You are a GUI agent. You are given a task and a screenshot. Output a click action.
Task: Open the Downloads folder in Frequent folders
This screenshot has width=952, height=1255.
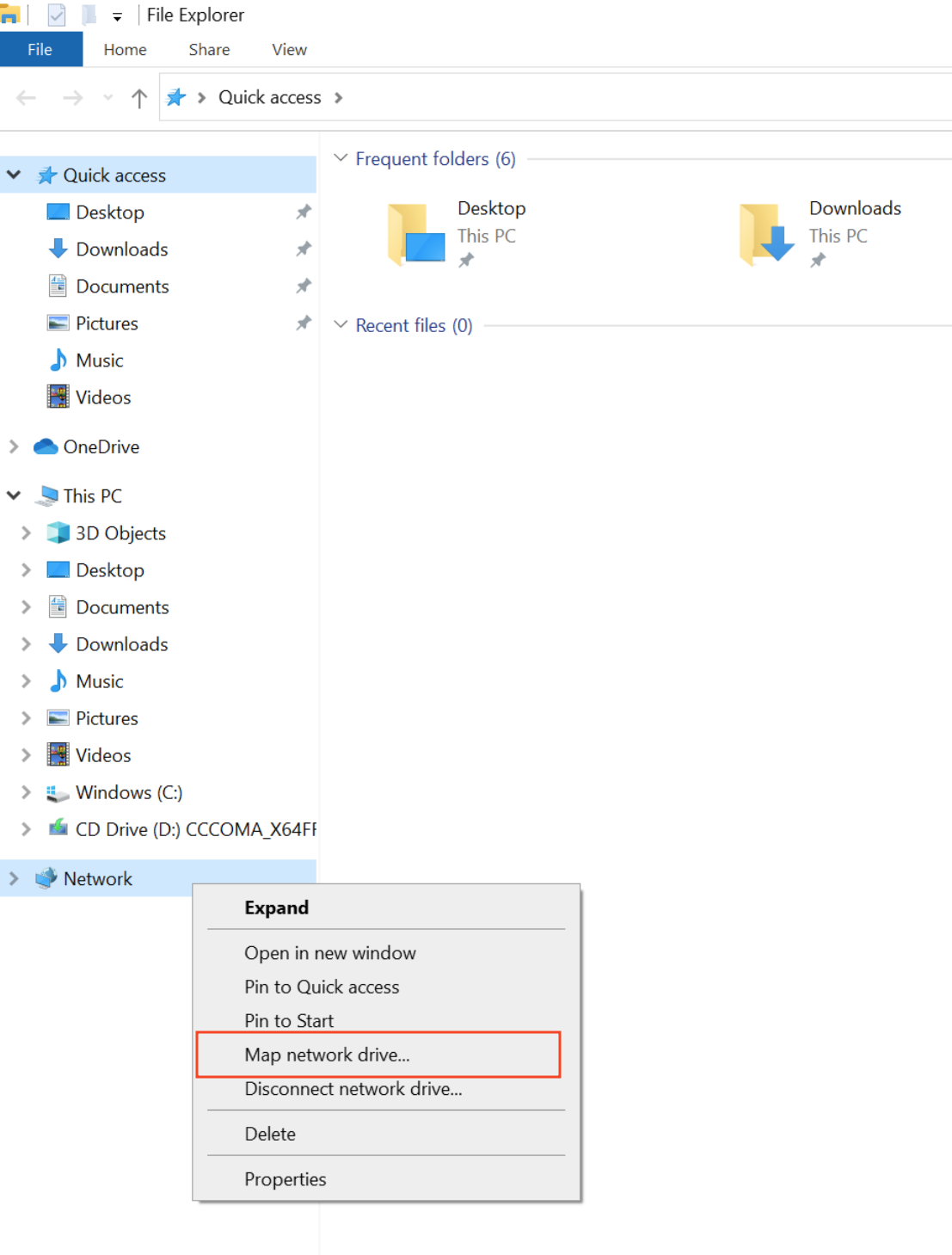click(767, 234)
